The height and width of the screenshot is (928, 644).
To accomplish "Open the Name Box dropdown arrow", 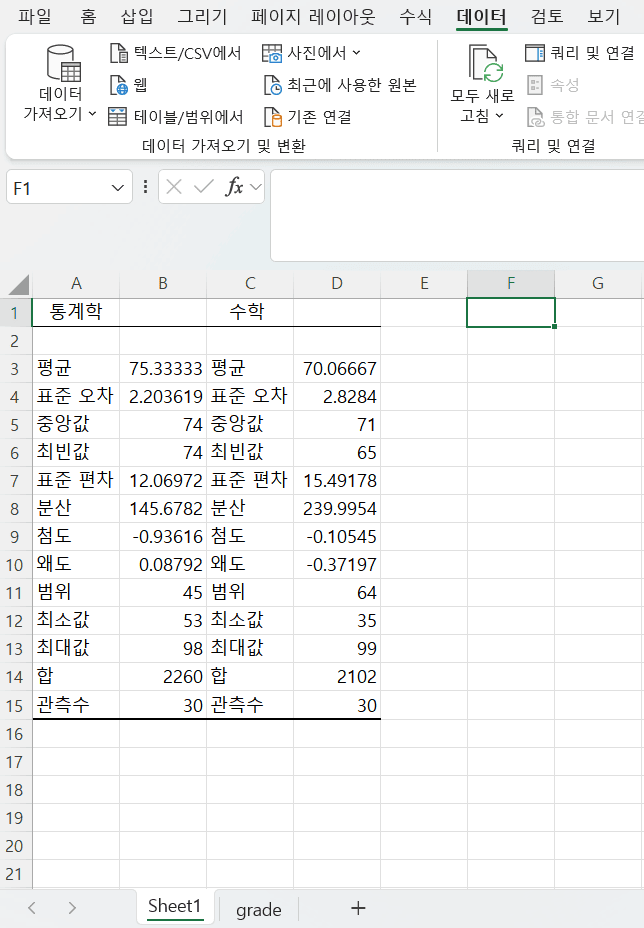I will 119,187.
